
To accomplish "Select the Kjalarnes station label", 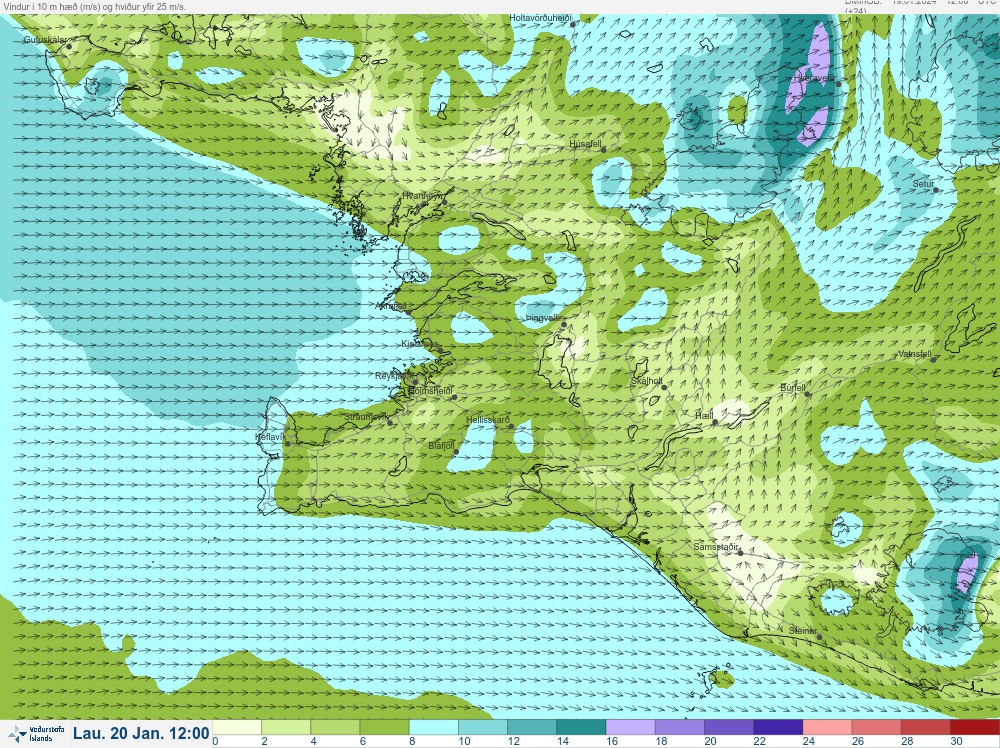I will [x=418, y=344].
